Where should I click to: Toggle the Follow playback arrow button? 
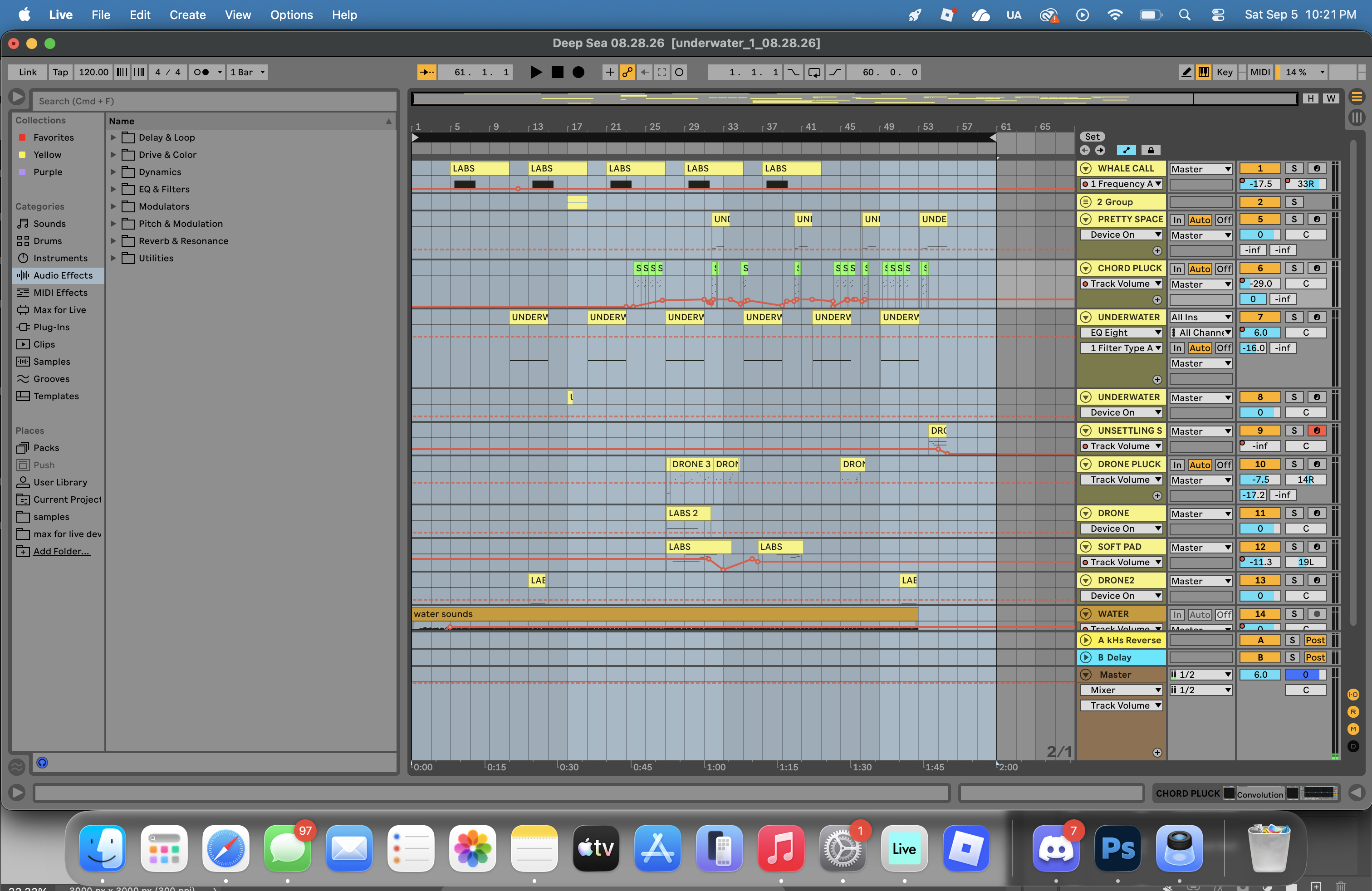click(x=426, y=72)
